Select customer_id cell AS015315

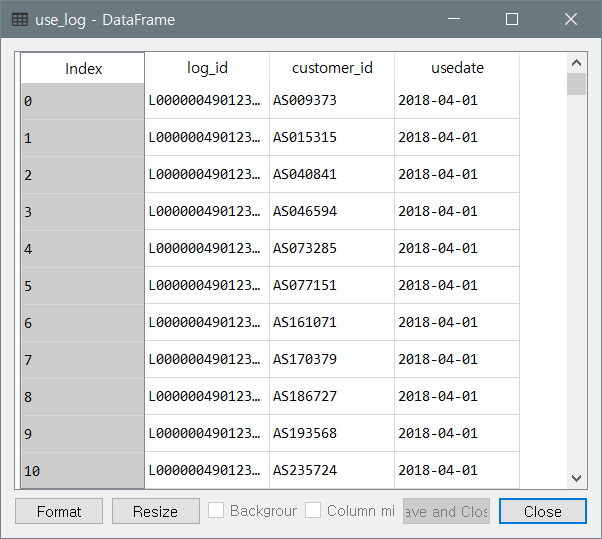tap(332, 137)
